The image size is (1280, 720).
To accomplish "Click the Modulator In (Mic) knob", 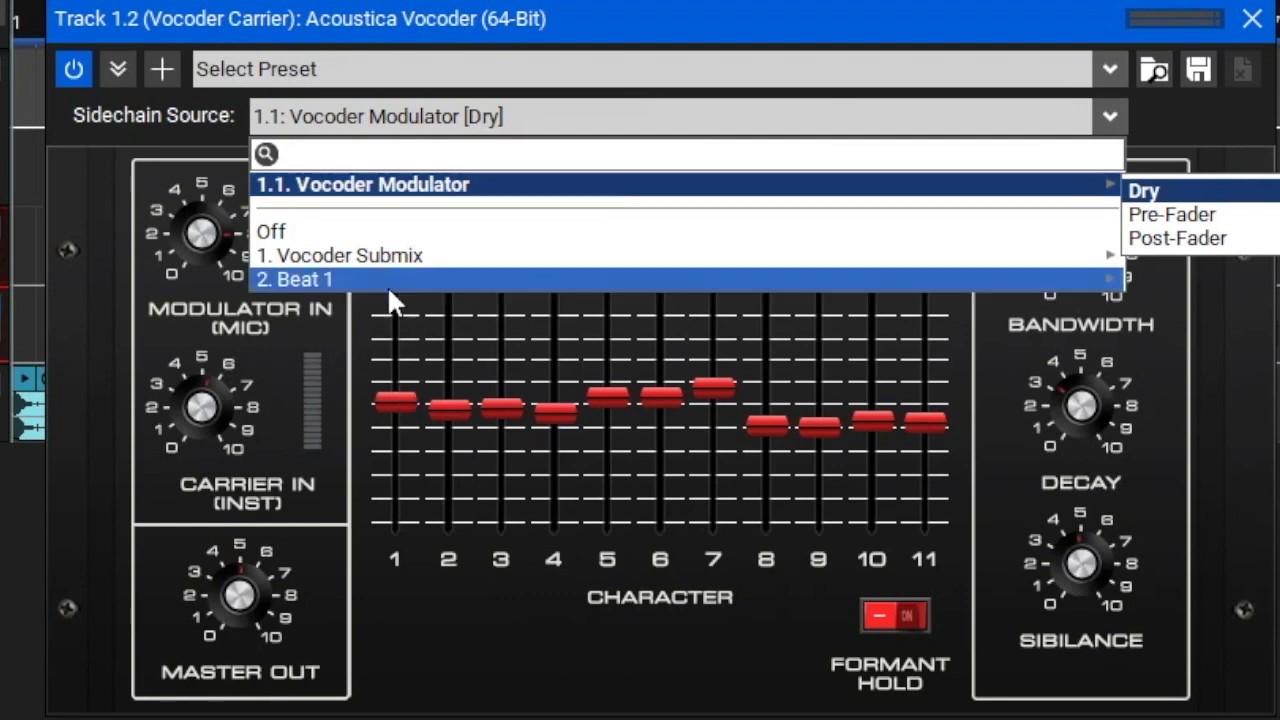I will (x=201, y=233).
